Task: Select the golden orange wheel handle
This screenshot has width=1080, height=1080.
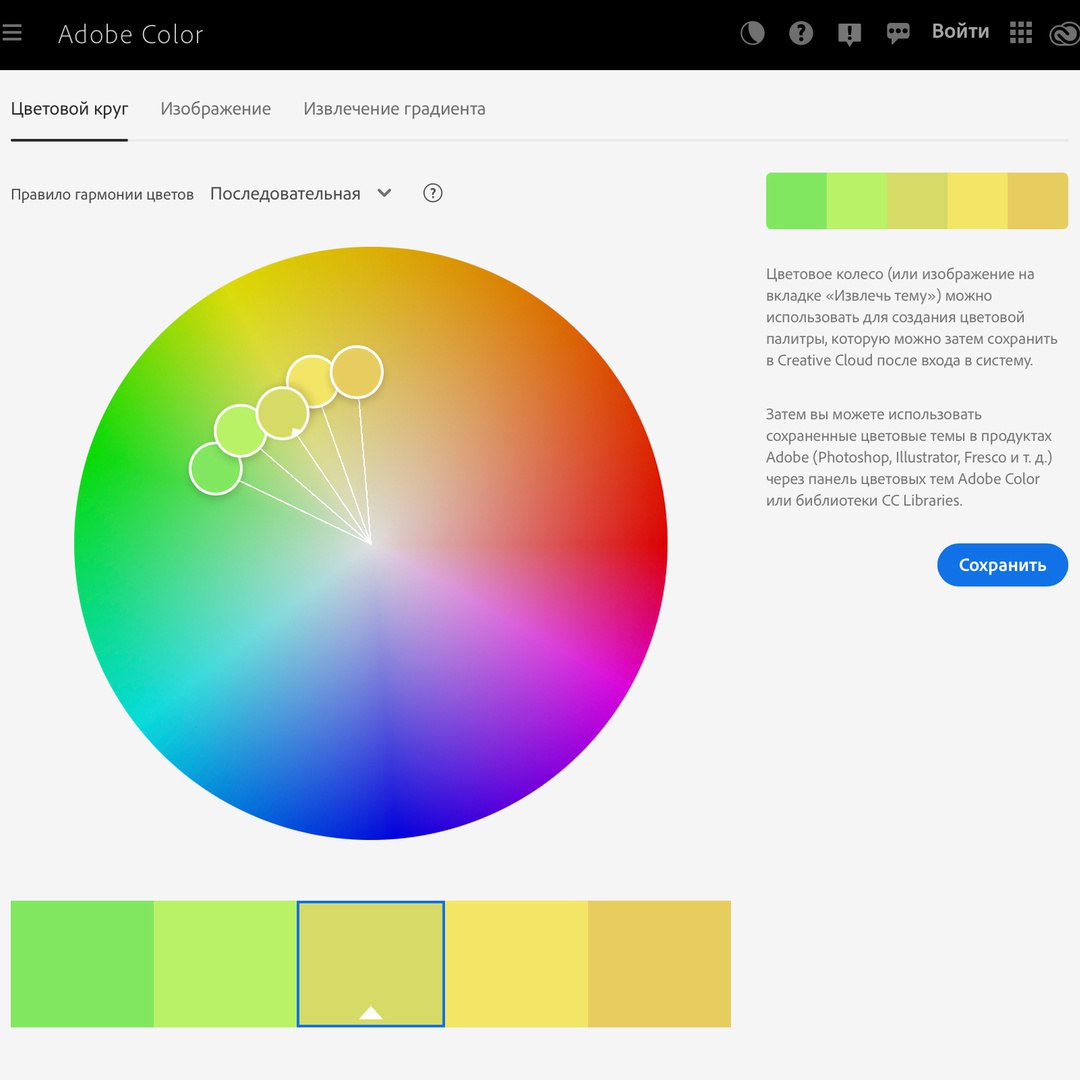Action: (x=357, y=372)
